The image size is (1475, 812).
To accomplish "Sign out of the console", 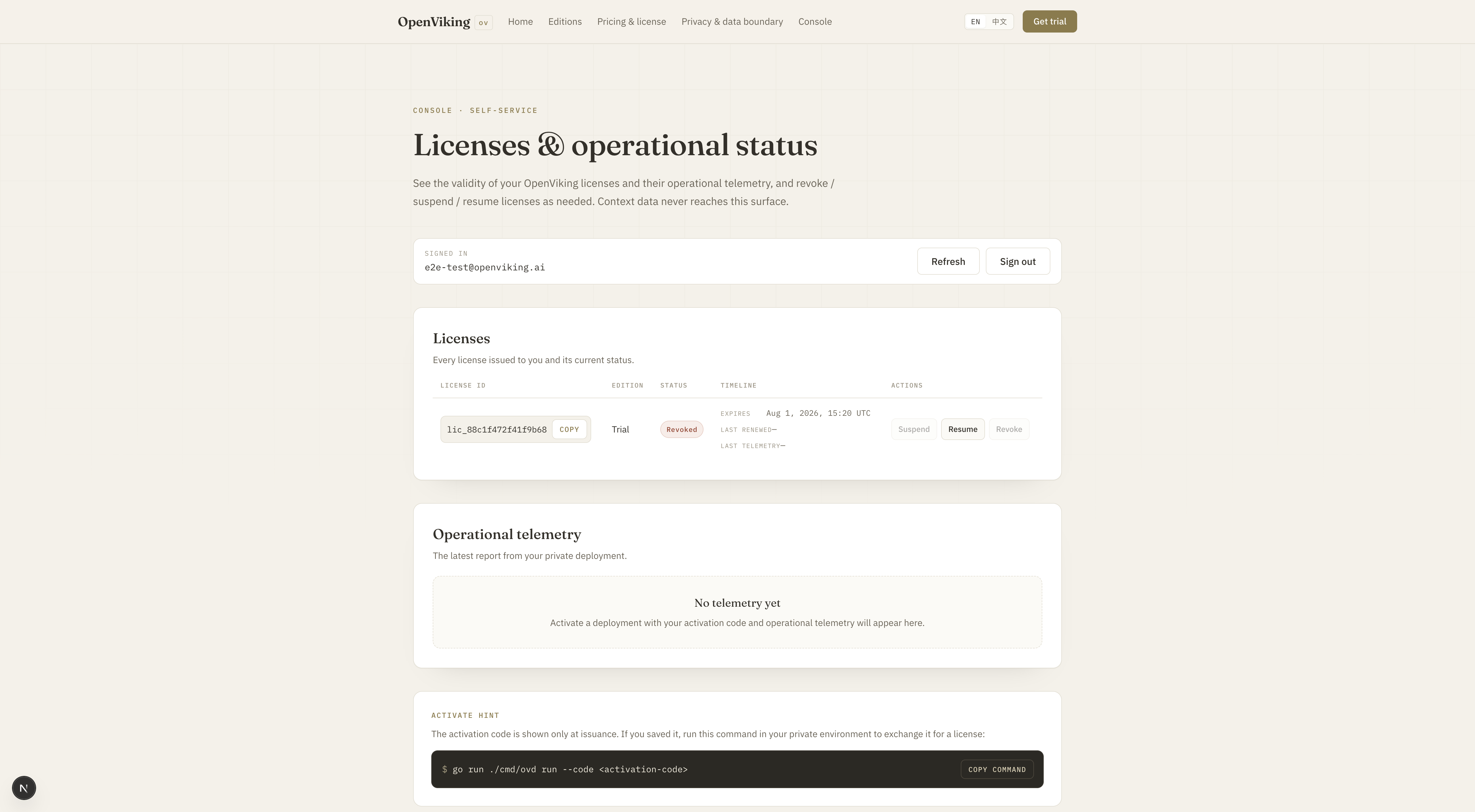I will coord(1018,261).
